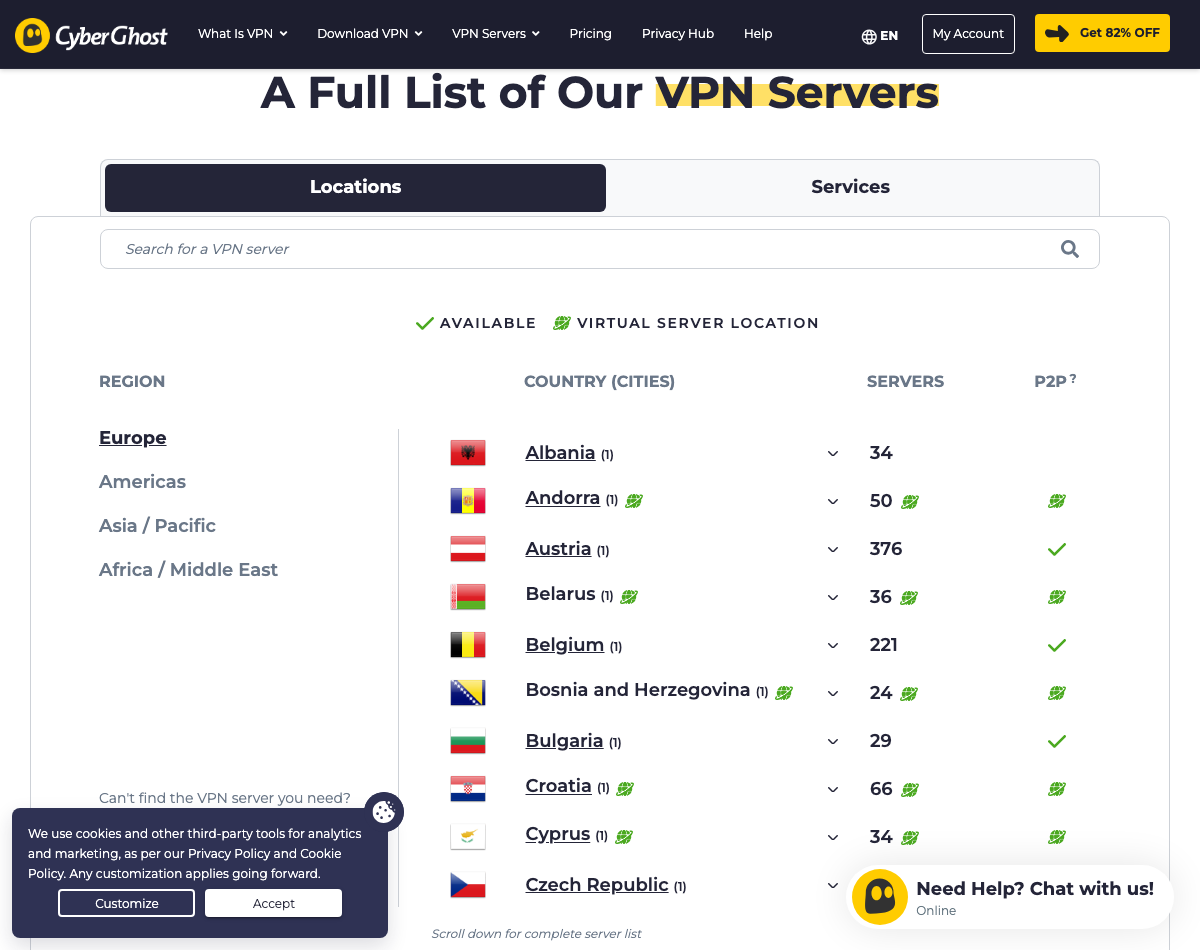Click the Bulgaria flag icon

[468, 741]
